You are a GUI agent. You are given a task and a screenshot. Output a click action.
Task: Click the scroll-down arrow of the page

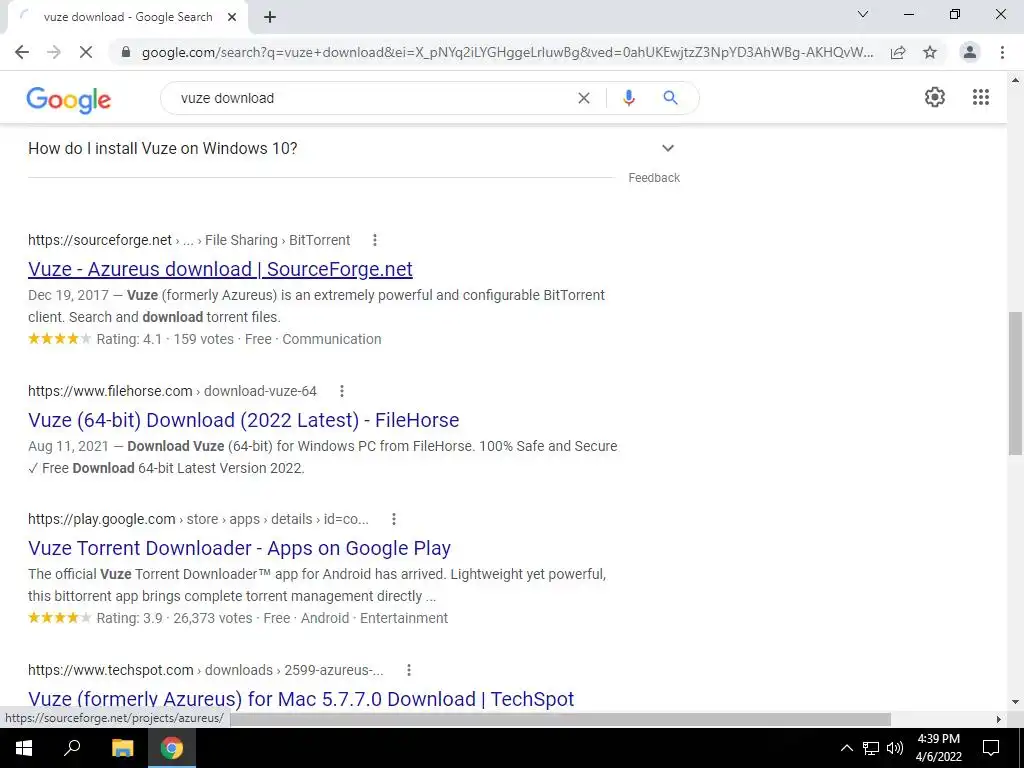coord(1015,702)
